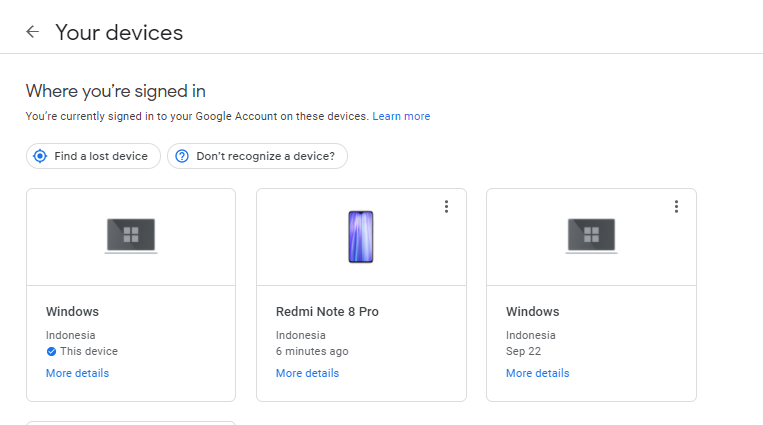The image size is (763, 425).
Task: View More details for this Windows device
Action: [77, 374]
